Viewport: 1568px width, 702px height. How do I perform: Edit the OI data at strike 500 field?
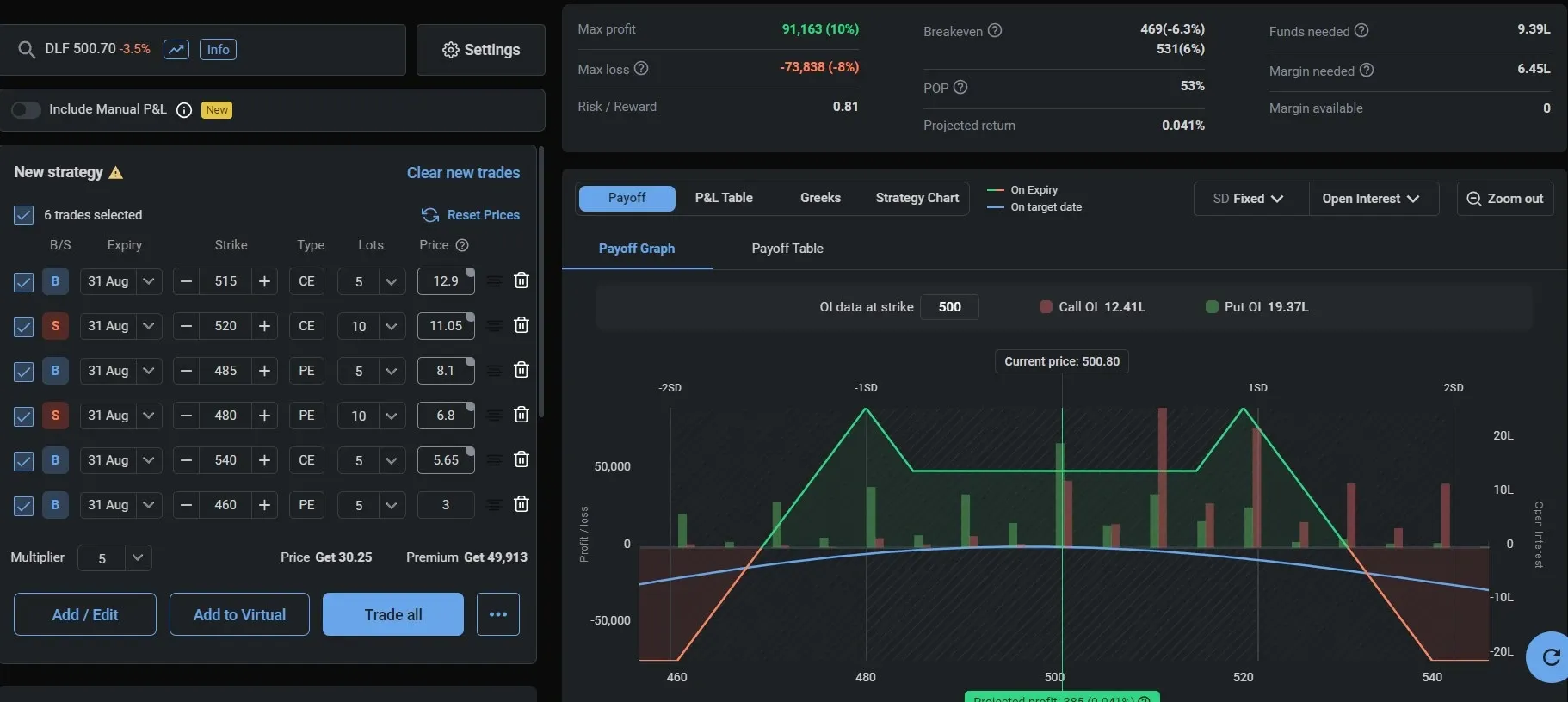point(949,307)
